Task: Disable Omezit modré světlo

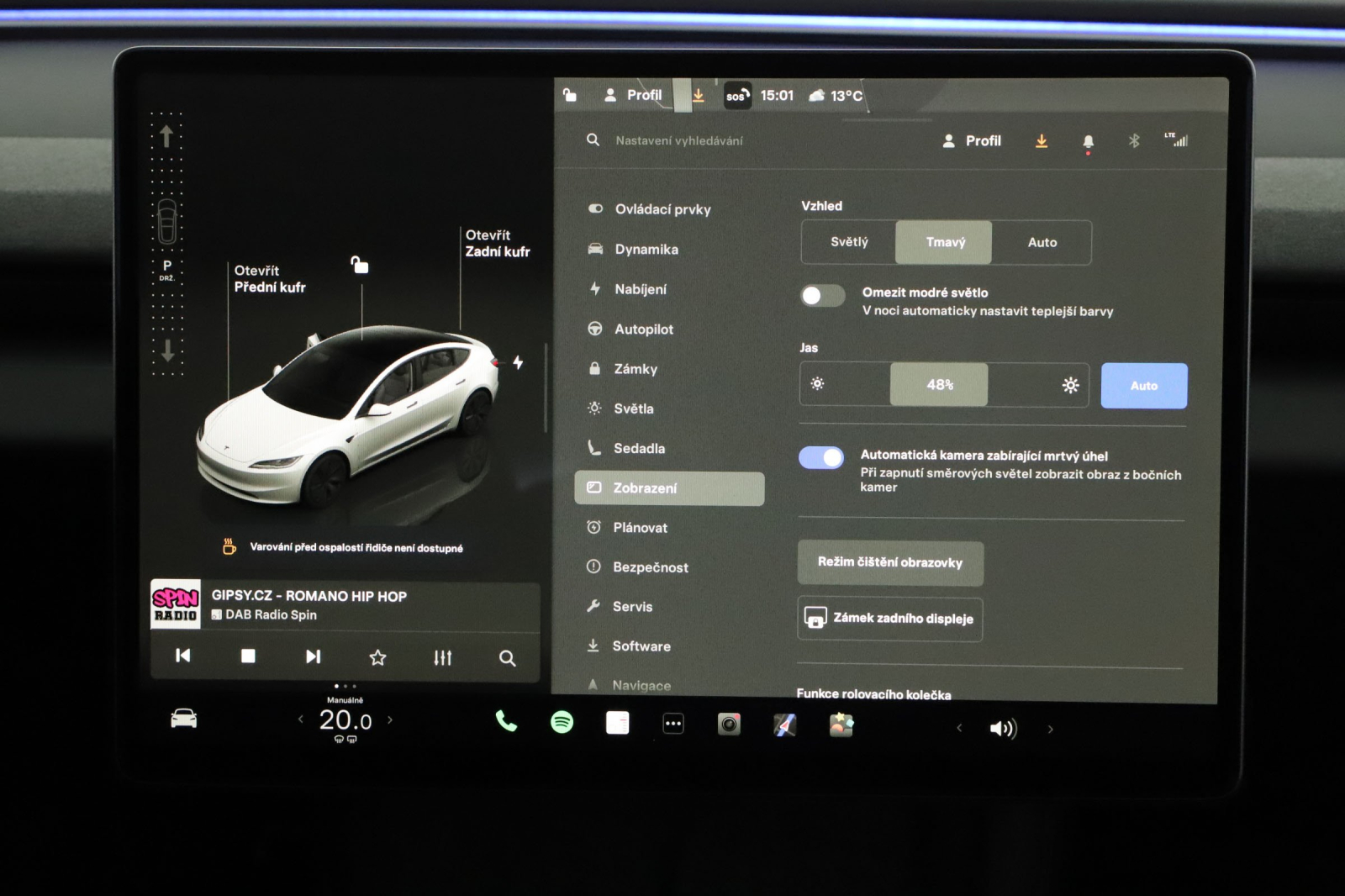Action: pyautogui.click(x=821, y=296)
